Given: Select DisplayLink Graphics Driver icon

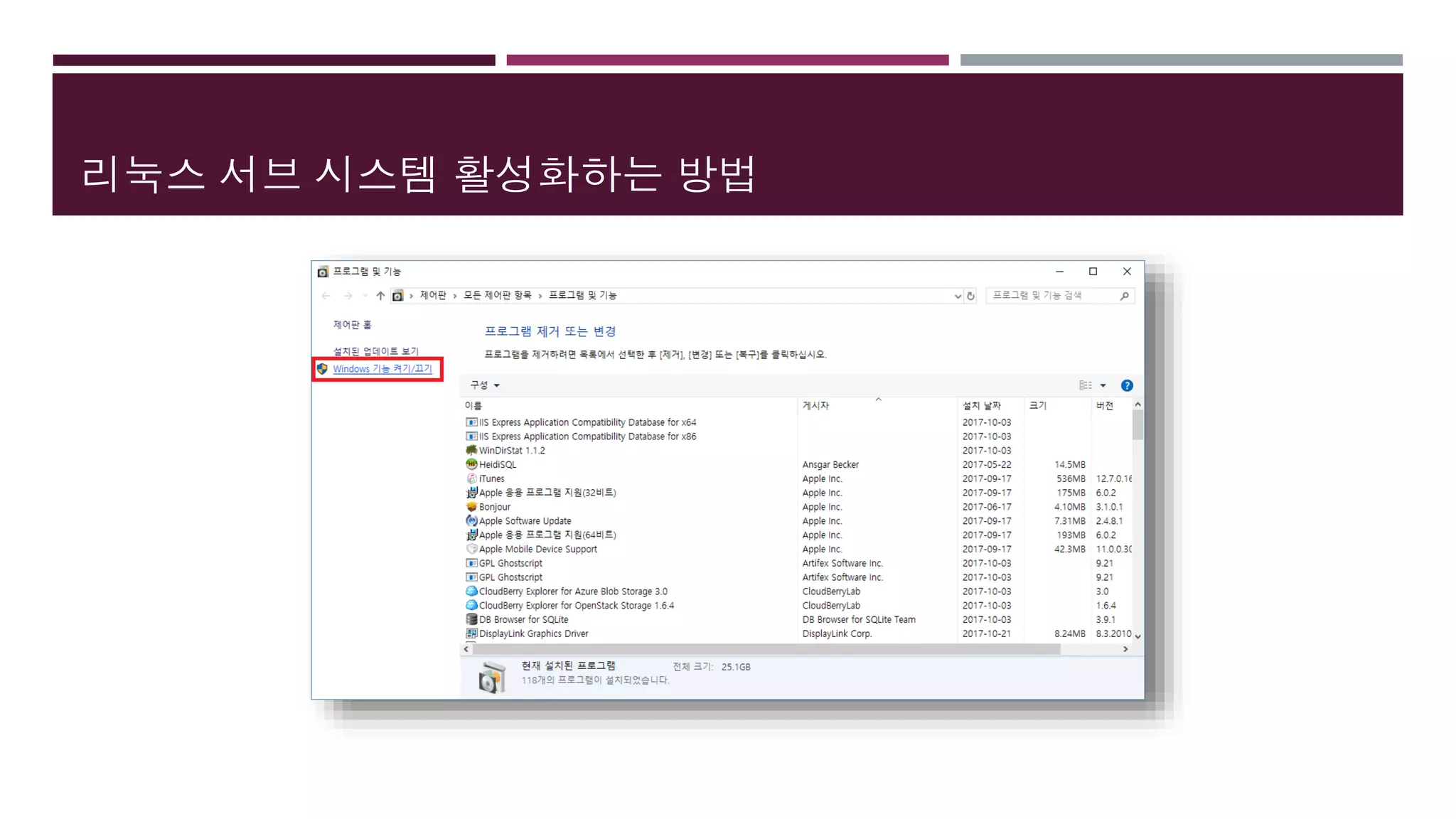Looking at the screenshot, I should coord(471,633).
